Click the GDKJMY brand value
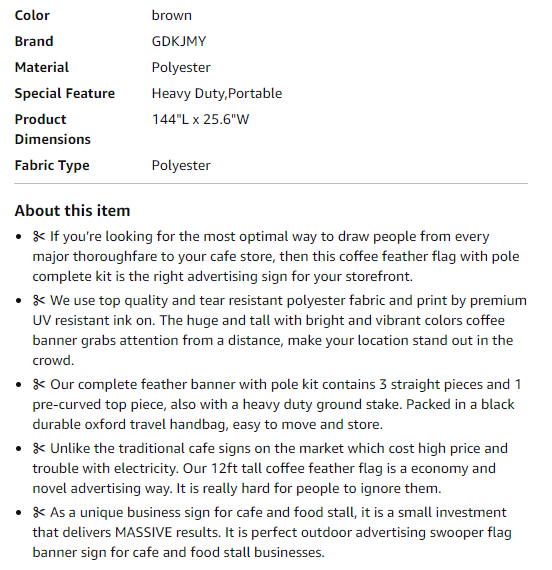 coord(179,41)
